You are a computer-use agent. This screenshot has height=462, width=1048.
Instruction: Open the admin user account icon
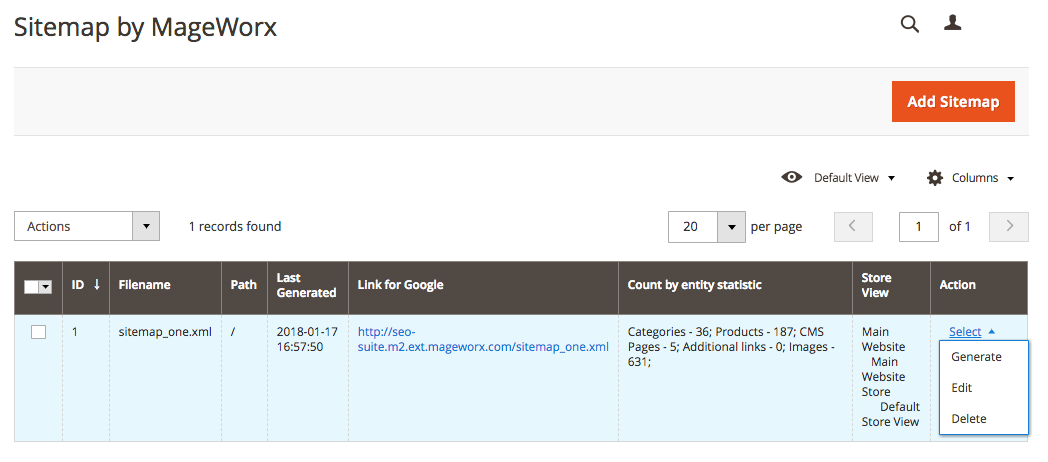click(x=952, y=23)
